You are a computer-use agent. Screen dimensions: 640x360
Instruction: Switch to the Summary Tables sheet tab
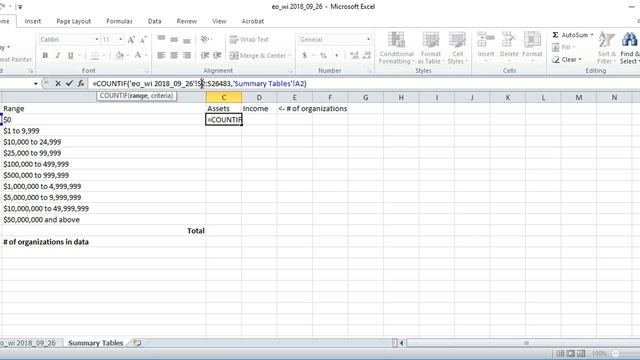click(96, 343)
